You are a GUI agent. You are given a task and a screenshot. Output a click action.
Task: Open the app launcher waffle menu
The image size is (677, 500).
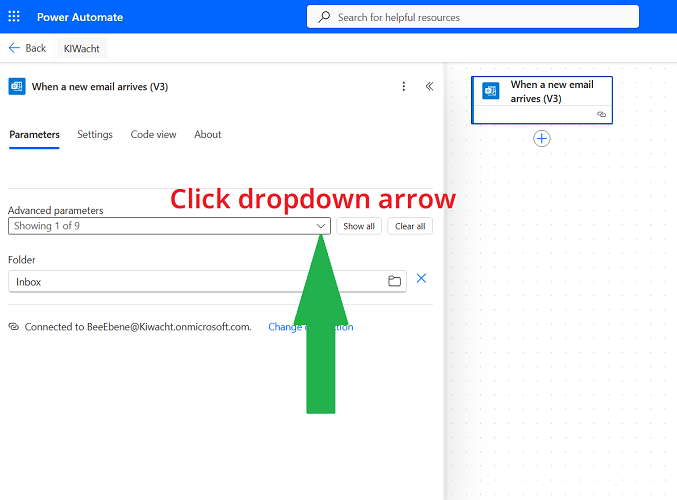point(14,17)
